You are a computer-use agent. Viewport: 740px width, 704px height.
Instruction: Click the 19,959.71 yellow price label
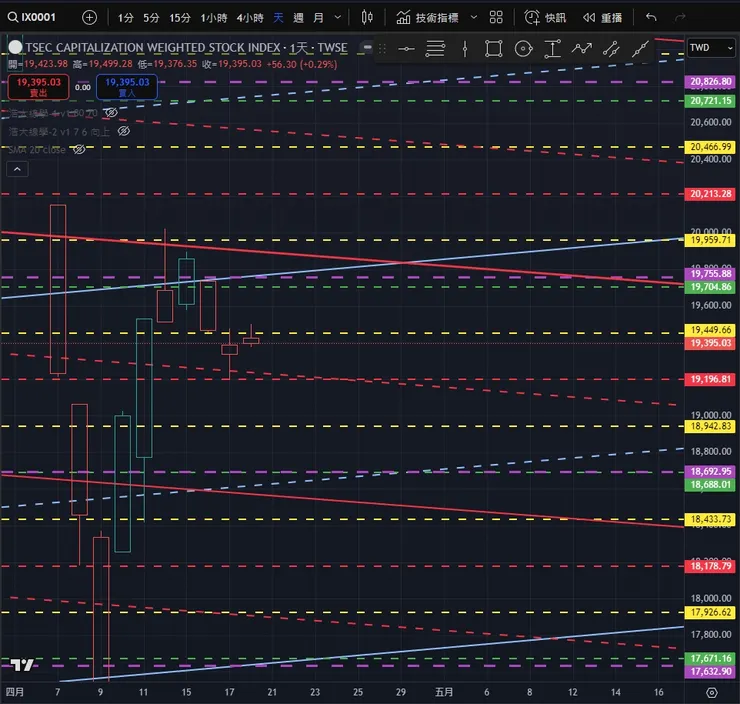coord(710,240)
